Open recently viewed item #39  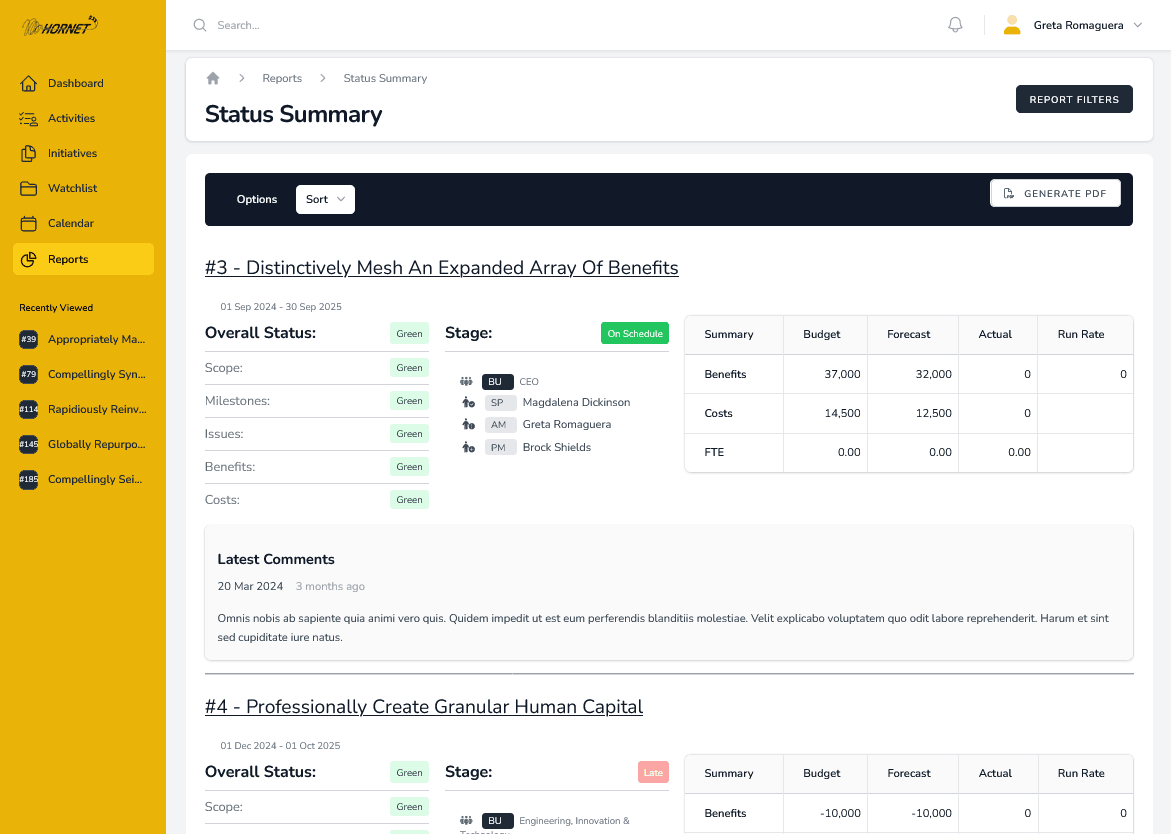click(x=83, y=339)
